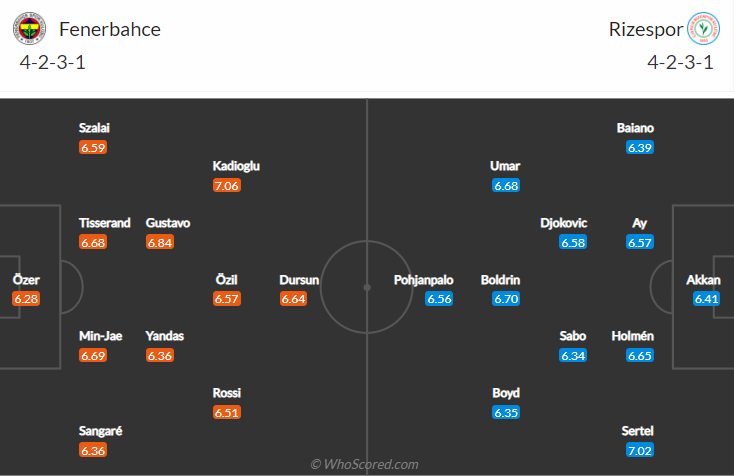734x476 pixels.
Task: Click Kadioglu's 7.06 rating badge
Action: 227,185
